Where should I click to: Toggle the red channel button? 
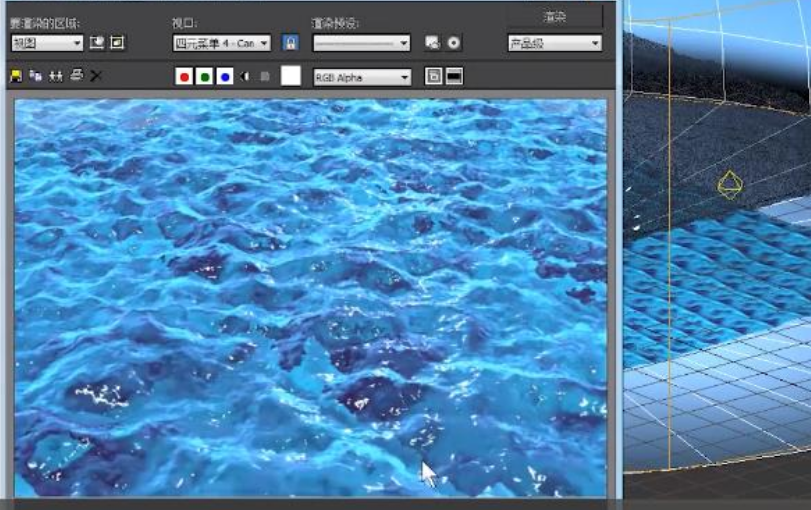click(184, 77)
